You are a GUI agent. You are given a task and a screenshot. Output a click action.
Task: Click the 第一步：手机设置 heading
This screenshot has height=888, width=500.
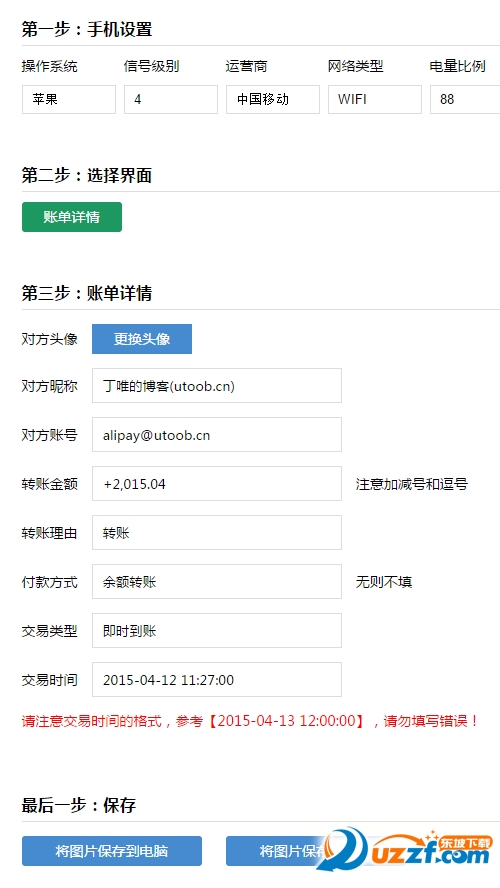[87, 29]
